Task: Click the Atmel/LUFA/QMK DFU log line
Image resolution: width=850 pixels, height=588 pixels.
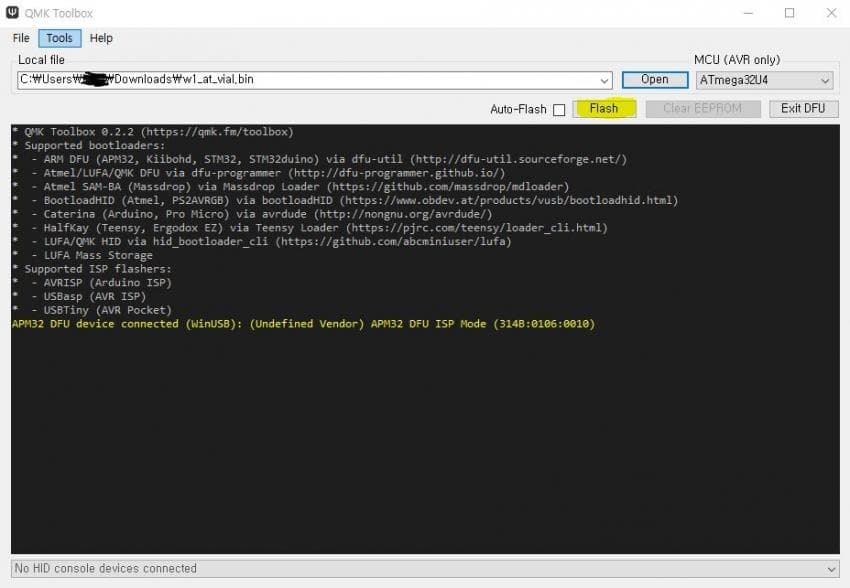Action: [259, 173]
